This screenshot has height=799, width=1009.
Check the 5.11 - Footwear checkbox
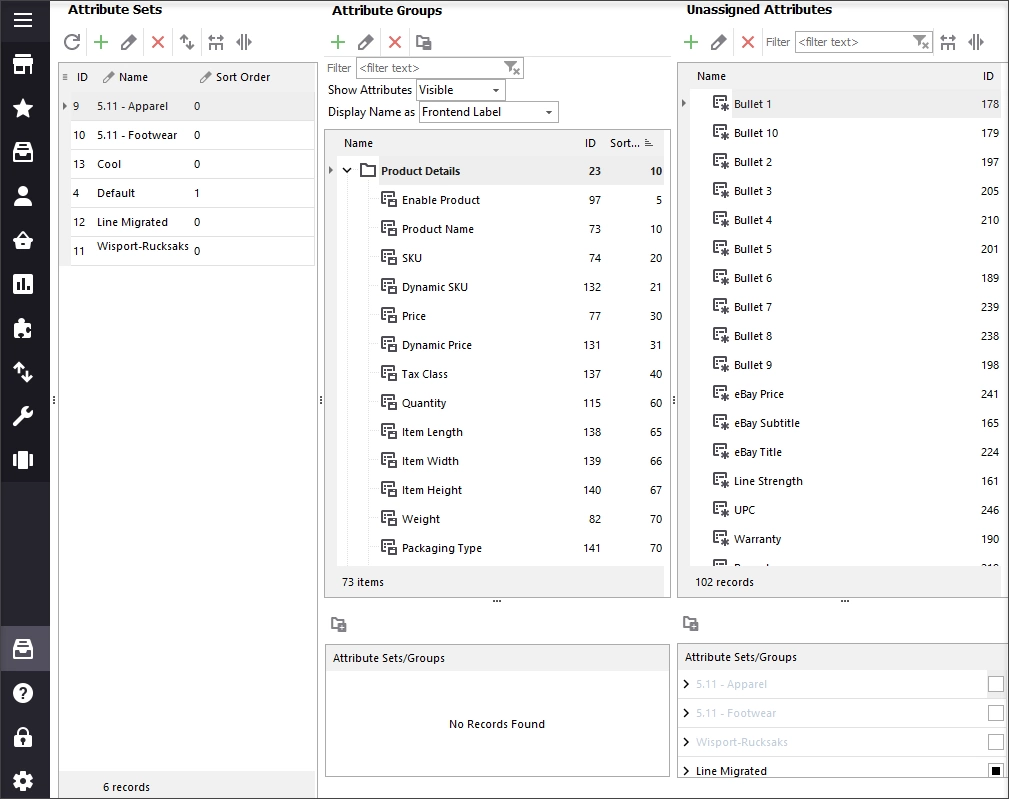click(x=995, y=713)
